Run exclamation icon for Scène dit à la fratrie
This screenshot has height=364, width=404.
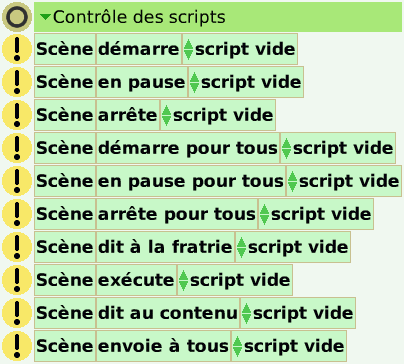[x=17, y=247]
